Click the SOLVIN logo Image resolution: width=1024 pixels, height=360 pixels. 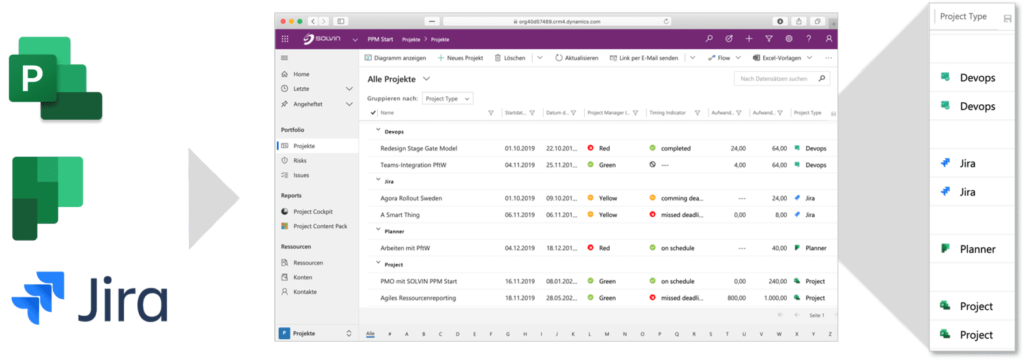click(x=323, y=39)
